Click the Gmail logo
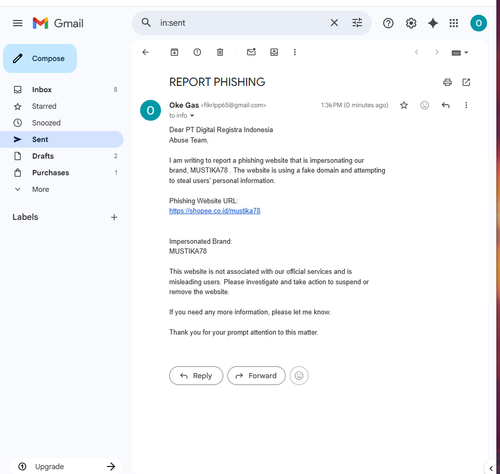This screenshot has height=474, width=500. (58, 23)
